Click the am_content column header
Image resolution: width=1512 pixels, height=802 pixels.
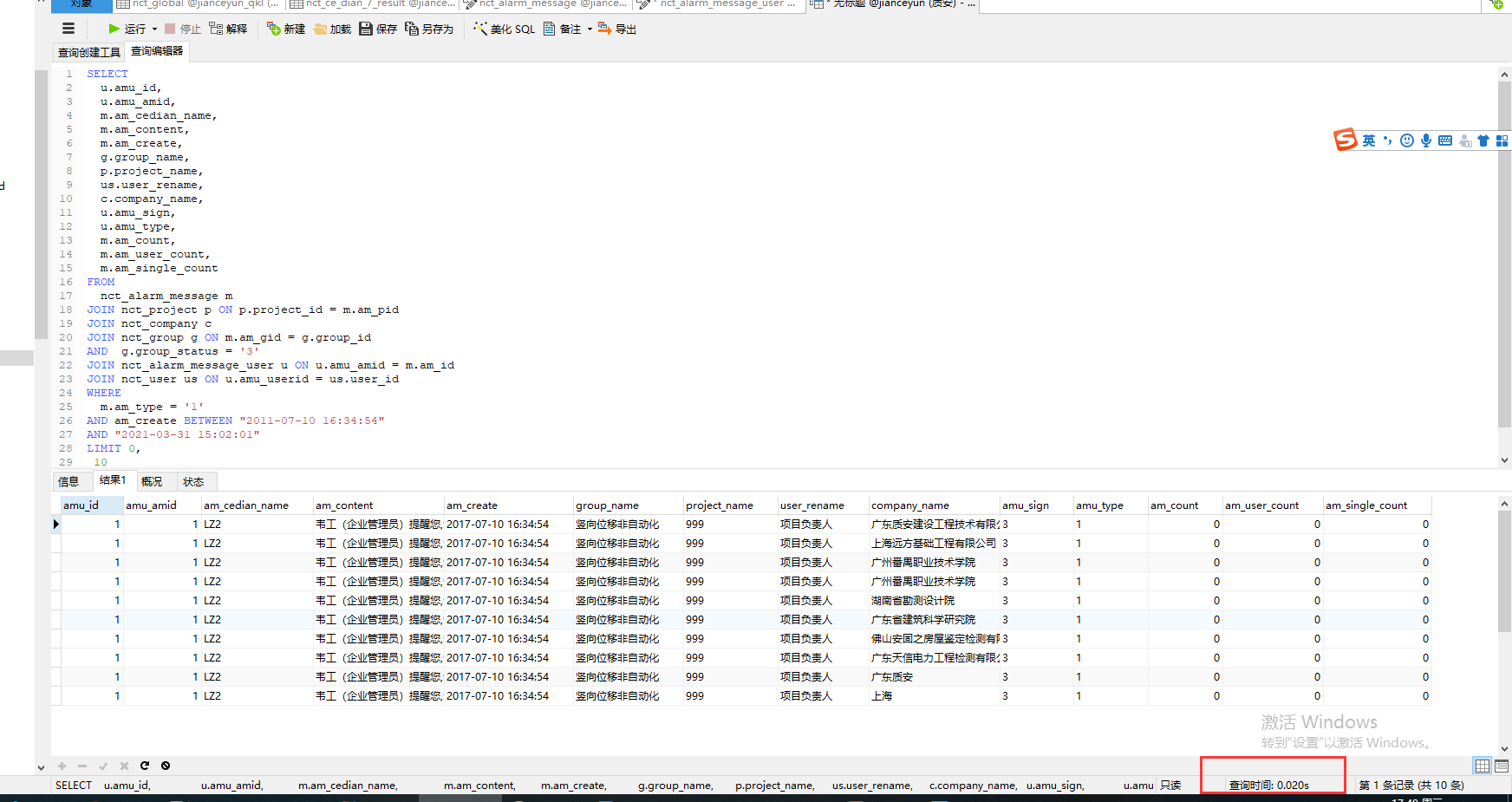pyautogui.click(x=378, y=505)
